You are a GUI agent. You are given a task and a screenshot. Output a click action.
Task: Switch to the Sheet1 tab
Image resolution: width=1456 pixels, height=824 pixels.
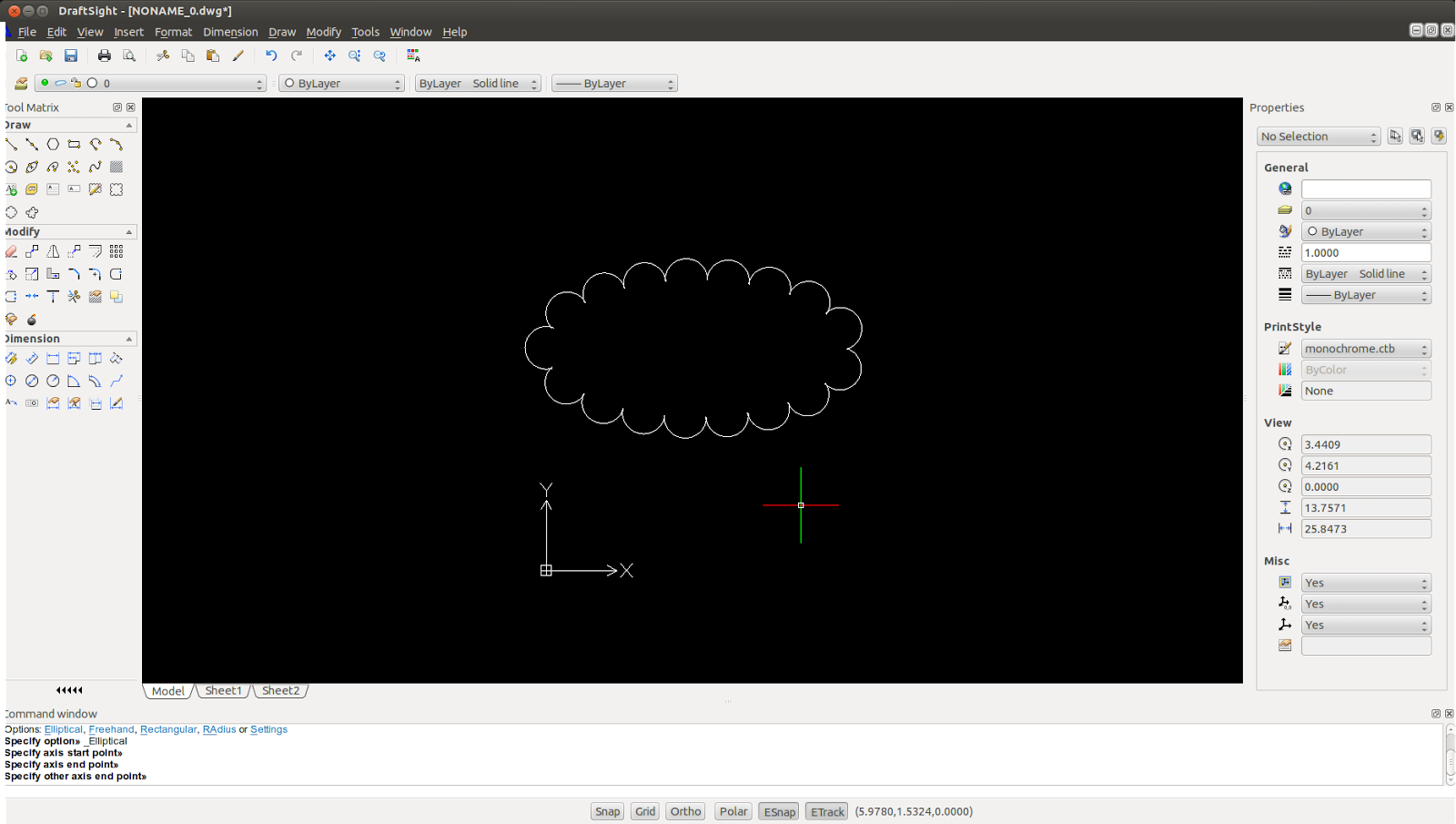tap(223, 691)
